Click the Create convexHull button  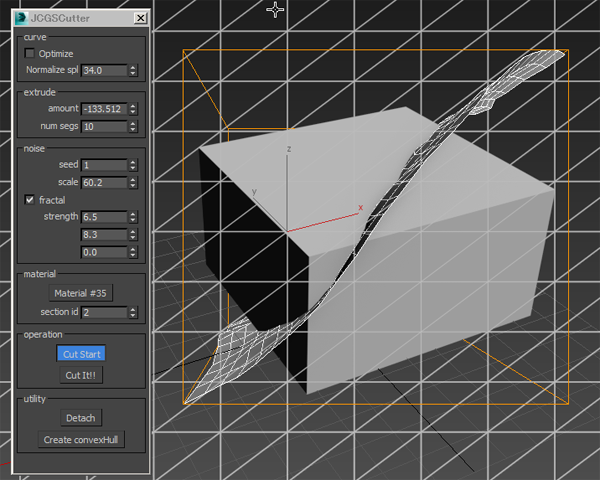81,440
